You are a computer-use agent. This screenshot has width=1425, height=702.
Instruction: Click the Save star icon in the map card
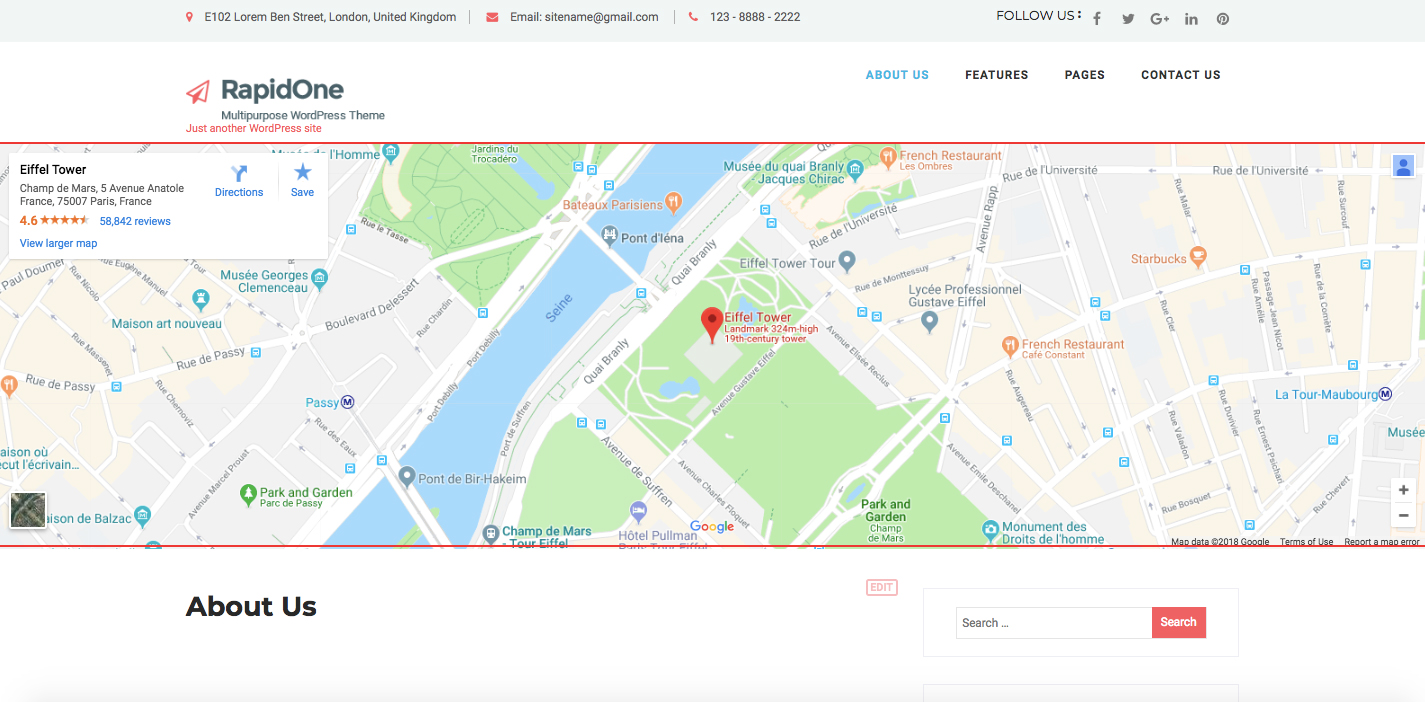click(303, 172)
